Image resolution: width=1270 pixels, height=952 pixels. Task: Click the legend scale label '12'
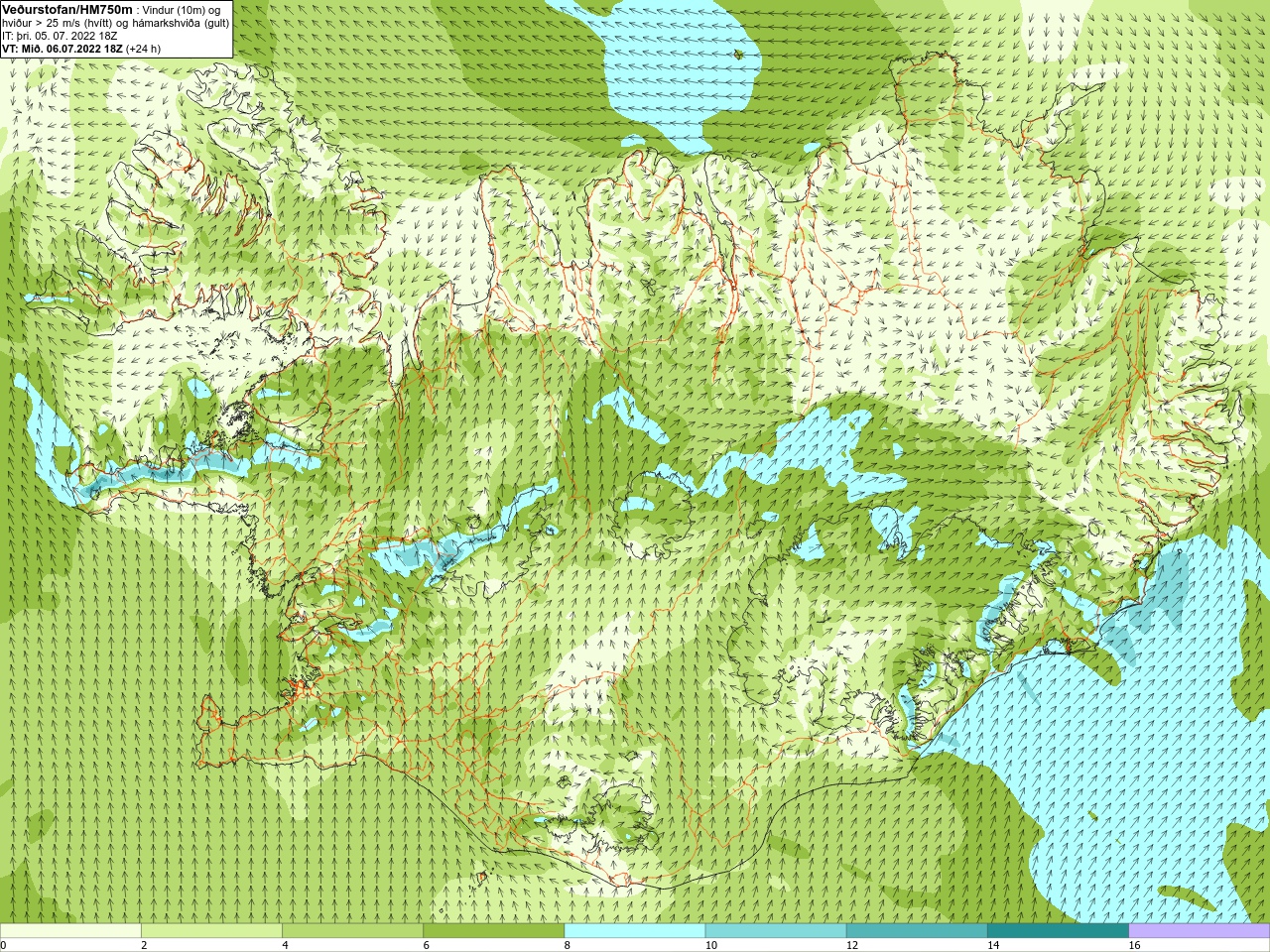(851, 945)
